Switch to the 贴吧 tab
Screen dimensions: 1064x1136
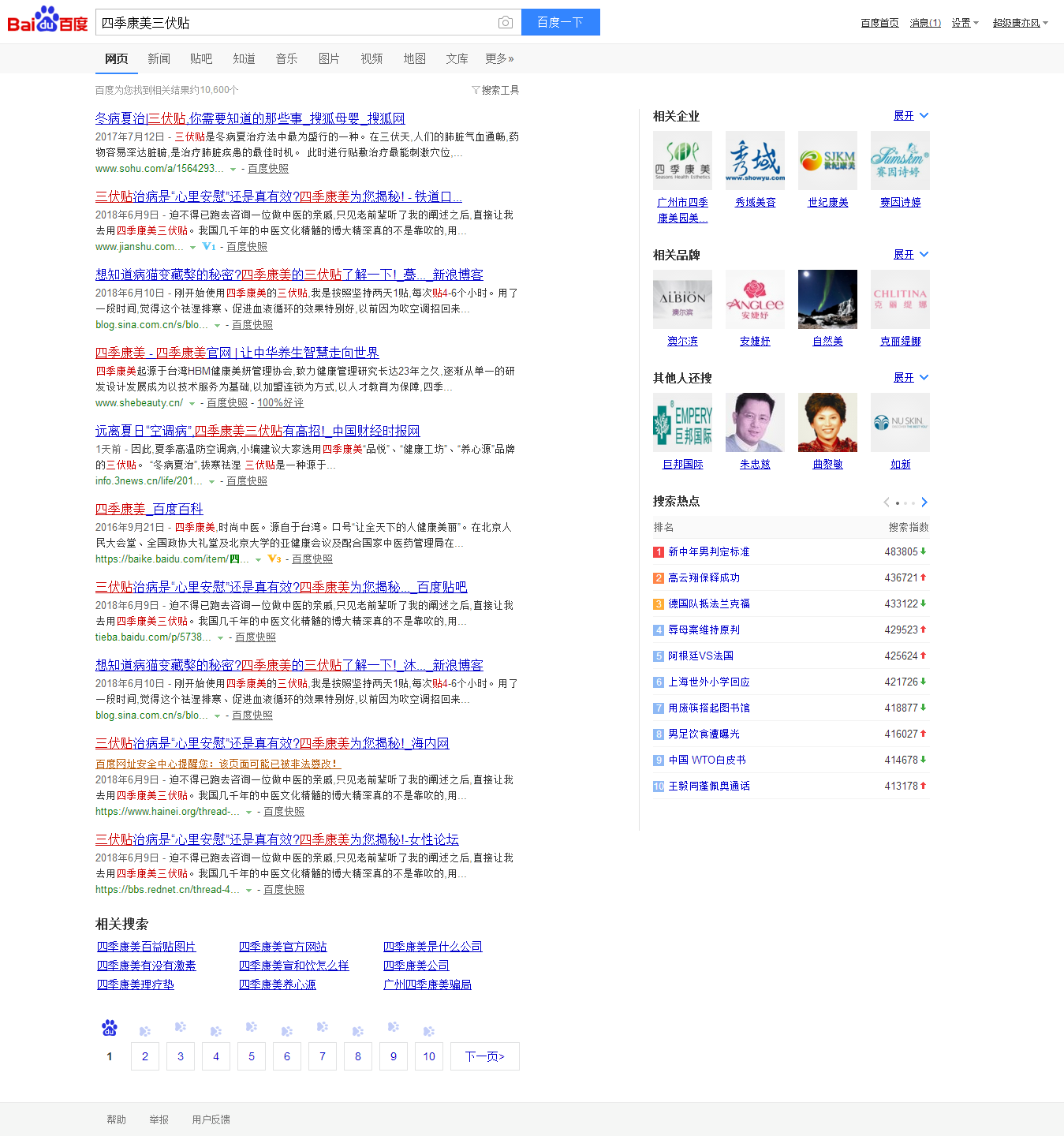[201, 58]
